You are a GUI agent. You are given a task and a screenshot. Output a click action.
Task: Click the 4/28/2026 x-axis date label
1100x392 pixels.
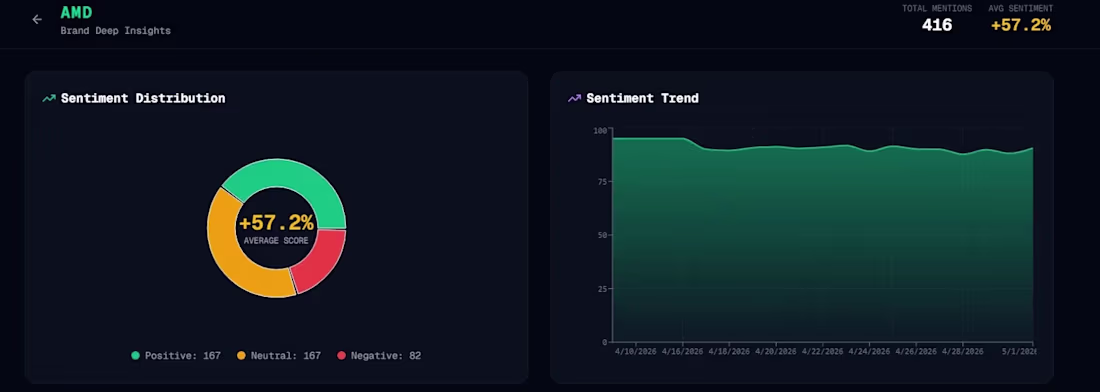tap(963, 351)
